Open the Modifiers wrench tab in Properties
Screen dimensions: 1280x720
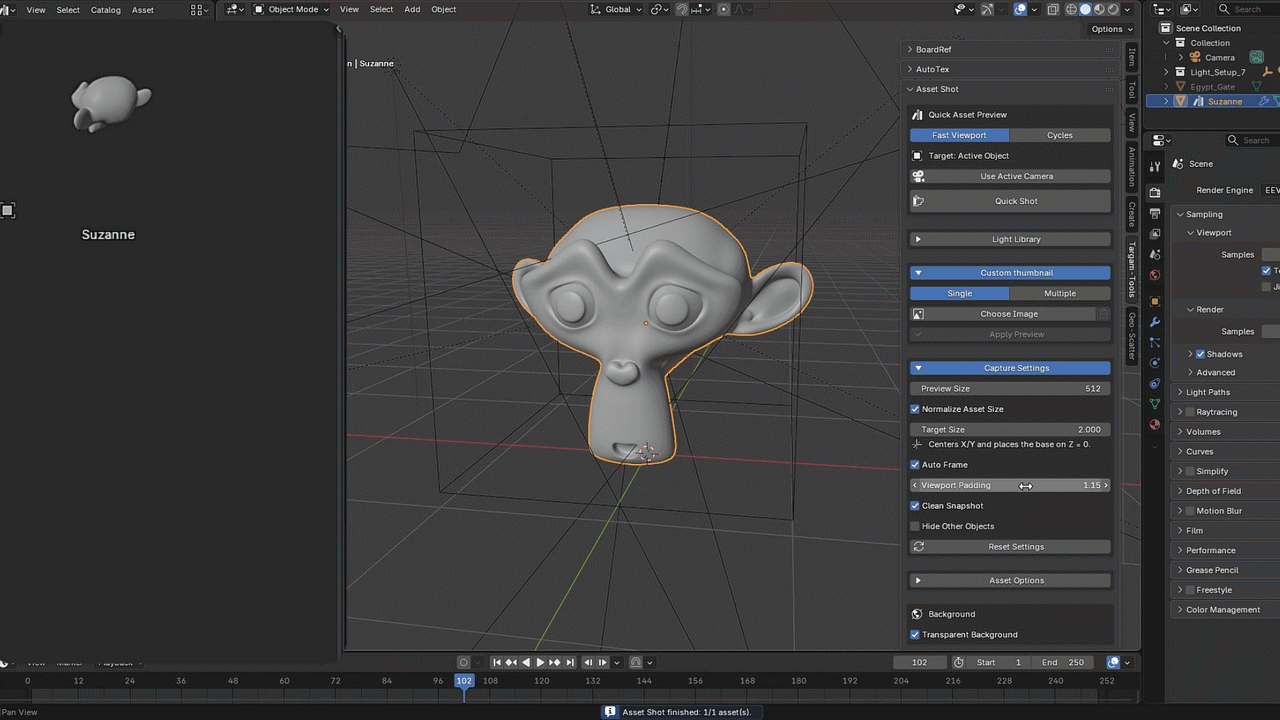(x=1155, y=322)
